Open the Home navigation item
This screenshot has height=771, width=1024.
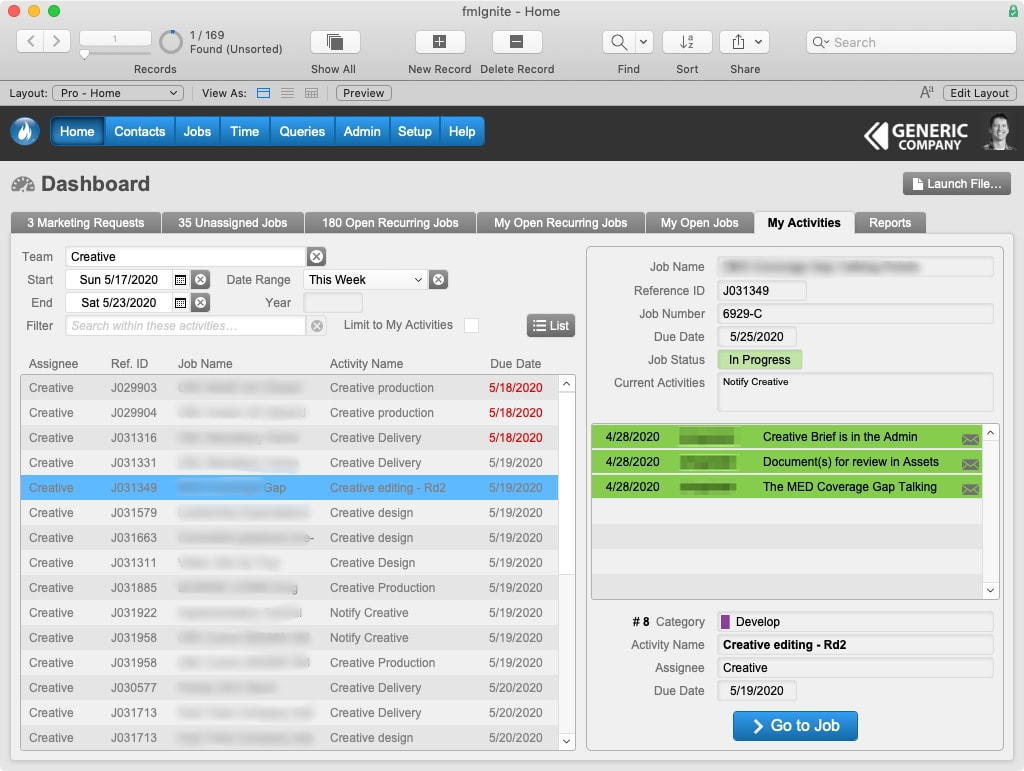[77, 131]
